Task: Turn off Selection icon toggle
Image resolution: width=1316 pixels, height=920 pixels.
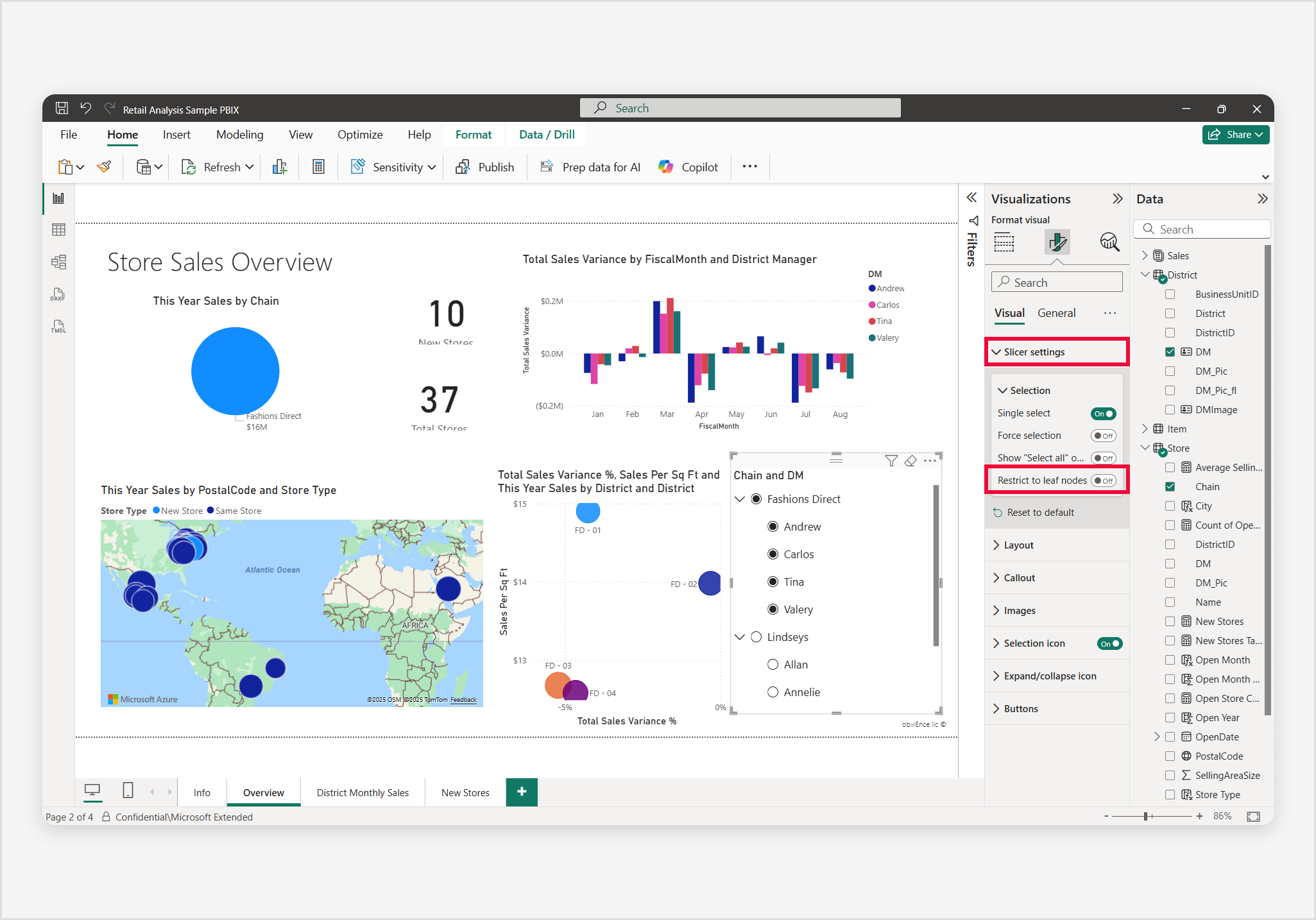Action: tap(1110, 643)
